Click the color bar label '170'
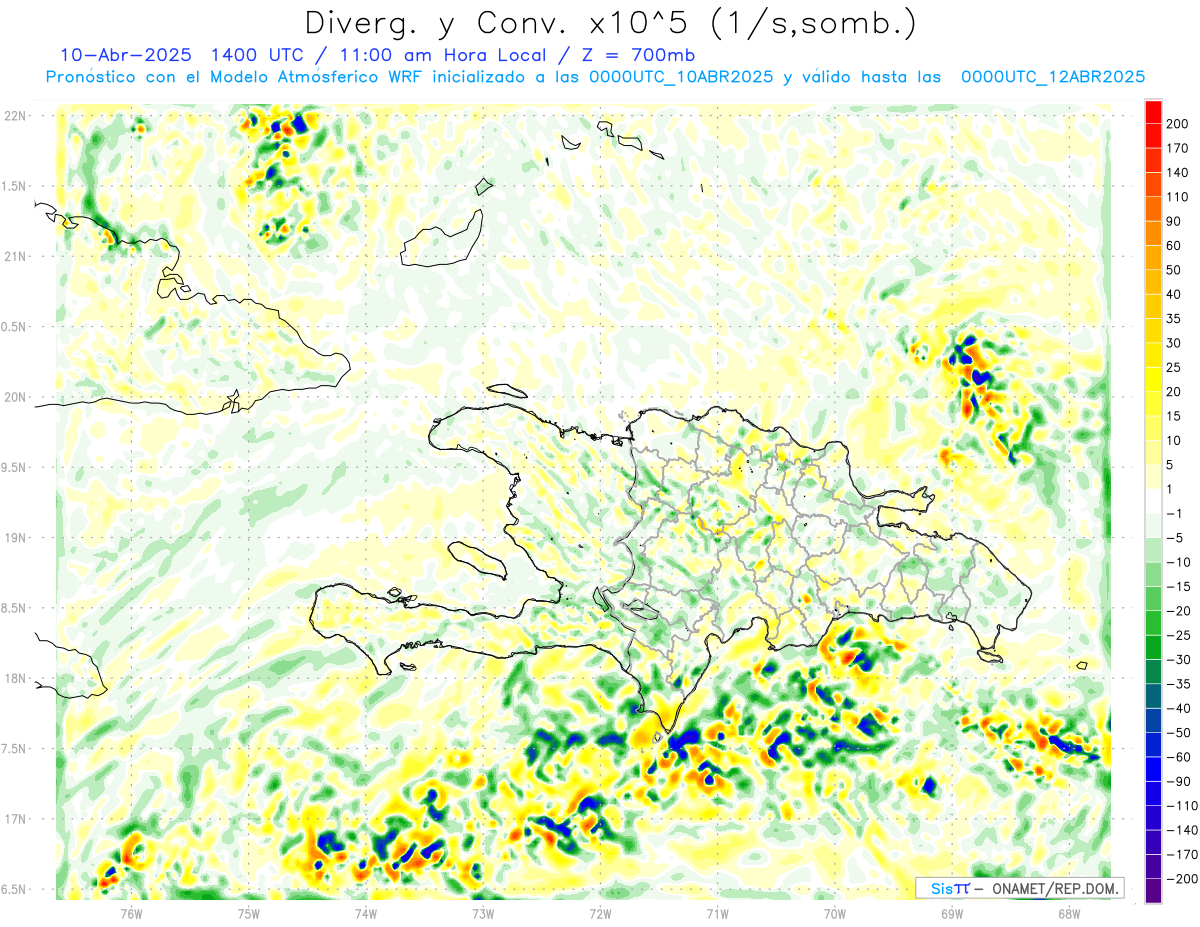The width and height of the screenshot is (1200, 927). (1177, 148)
